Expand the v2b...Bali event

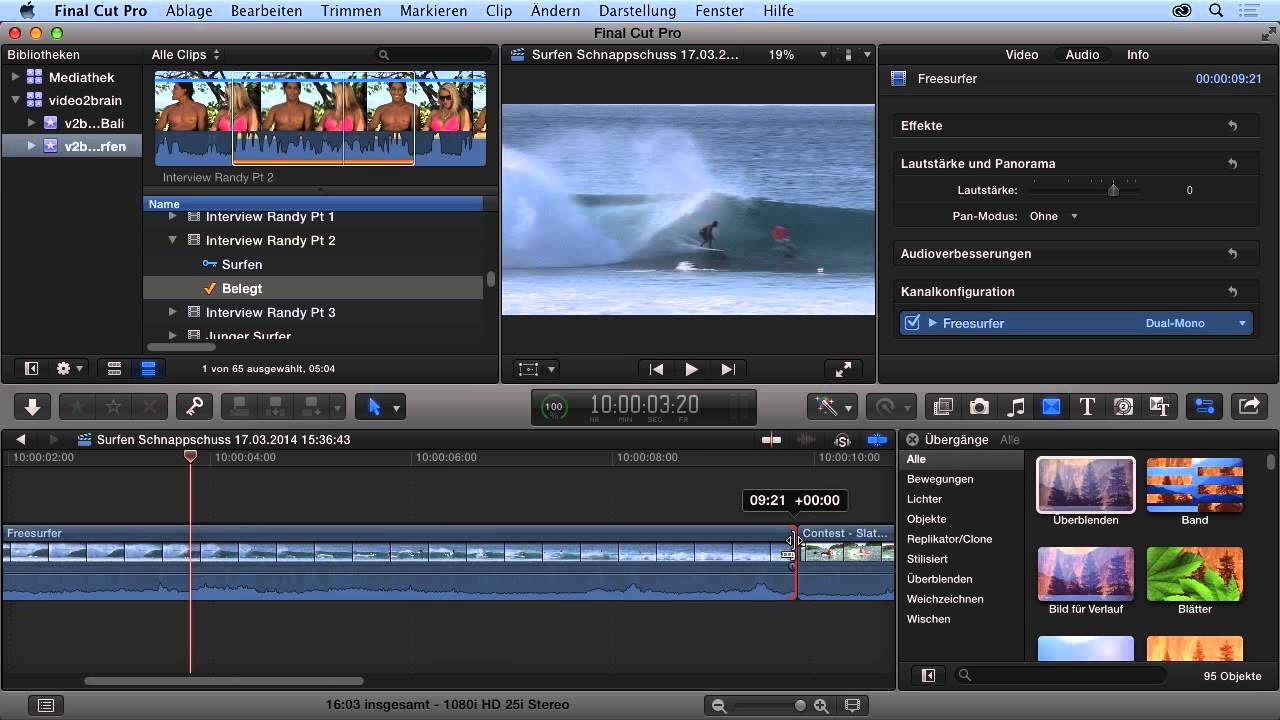(x=30, y=123)
